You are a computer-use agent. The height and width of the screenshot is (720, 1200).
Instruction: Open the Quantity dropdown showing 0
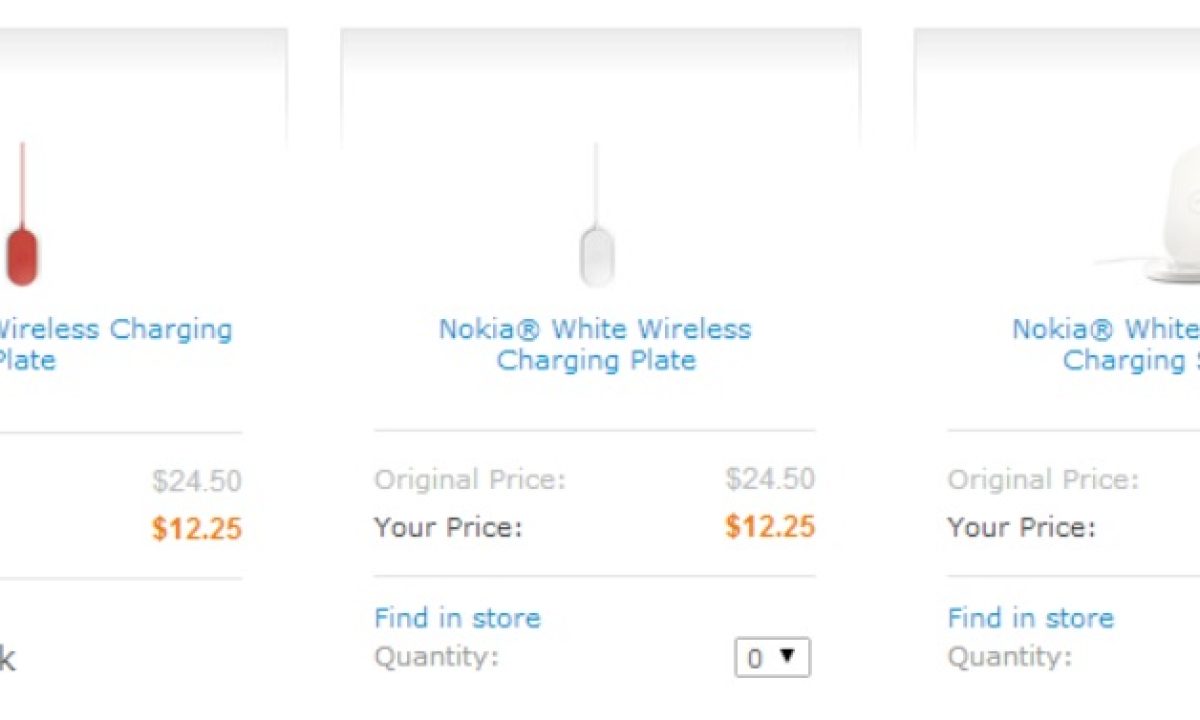coord(772,658)
